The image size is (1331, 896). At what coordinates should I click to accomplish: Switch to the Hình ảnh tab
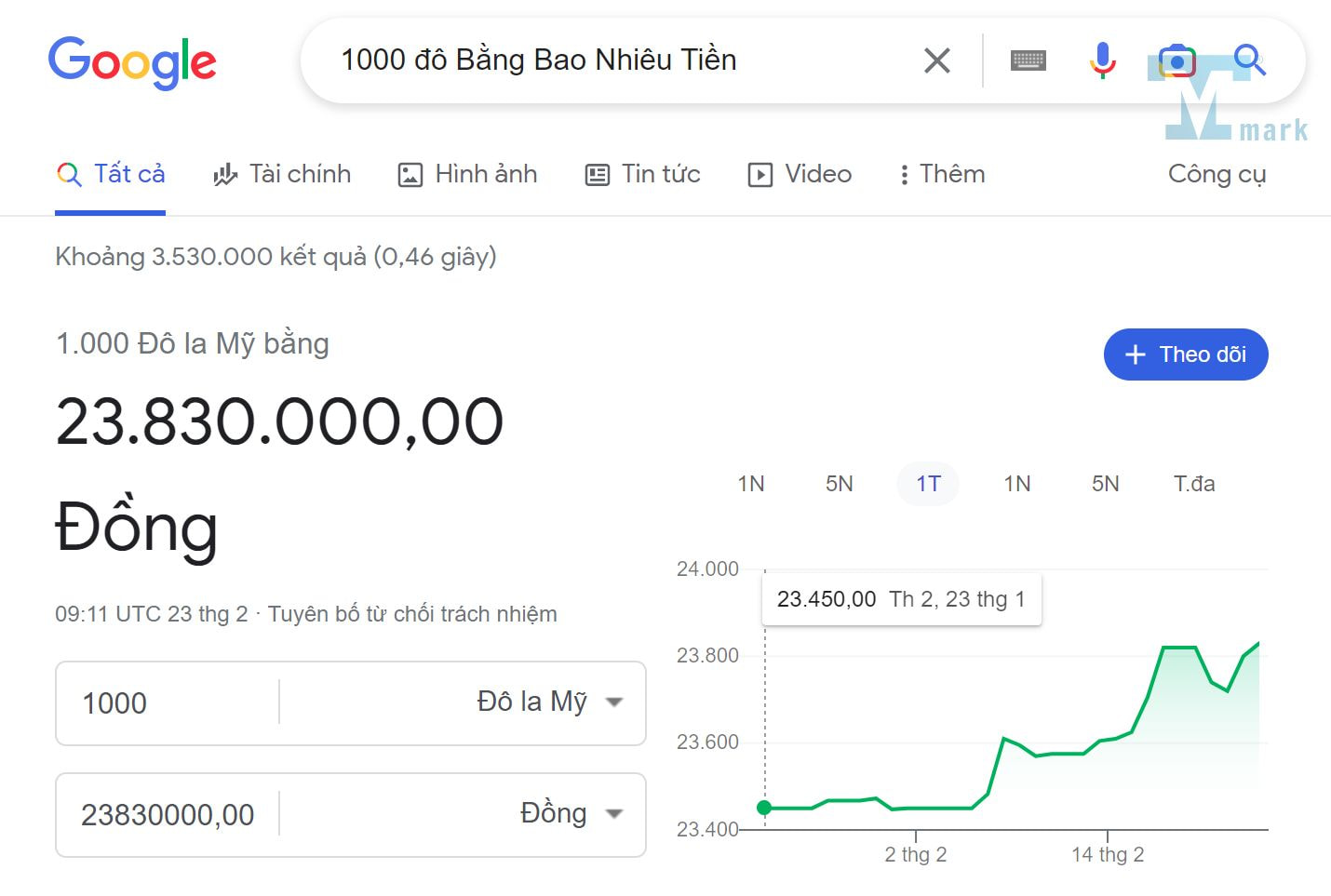[x=467, y=174]
